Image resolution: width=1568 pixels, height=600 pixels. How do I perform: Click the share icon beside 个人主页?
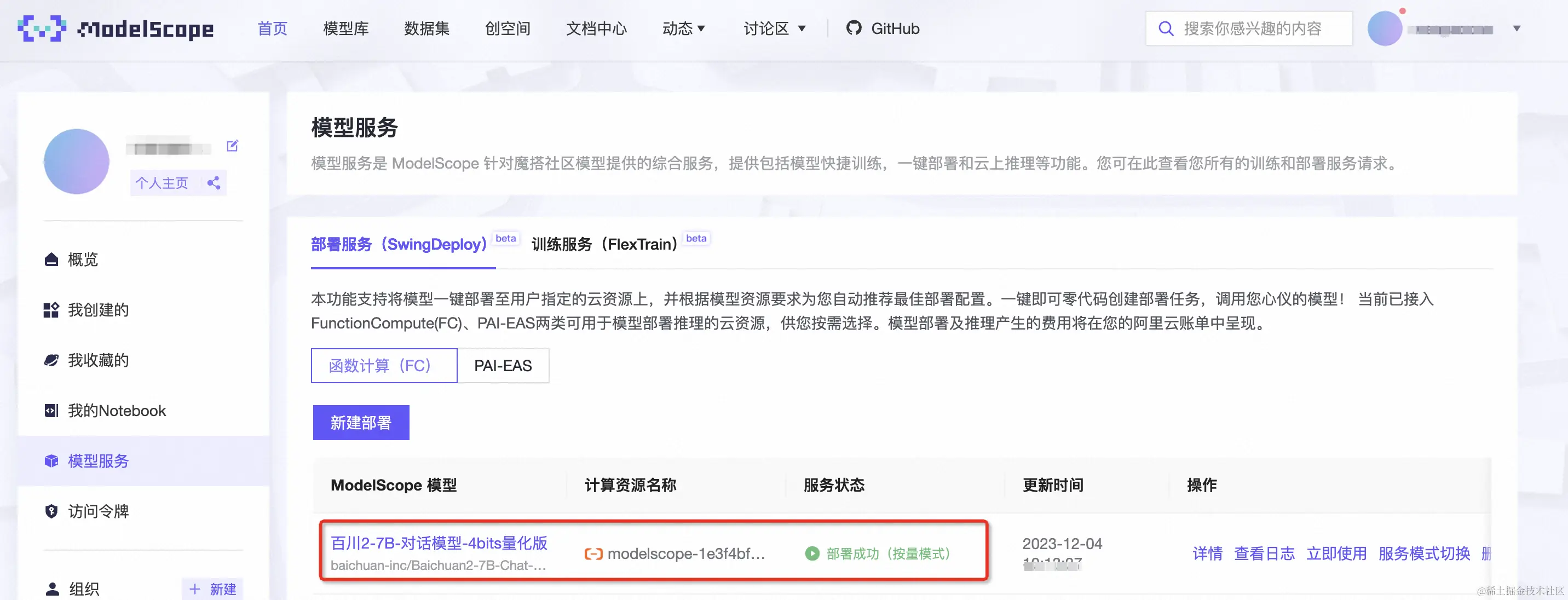pyautogui.click(x=214, y=182)
